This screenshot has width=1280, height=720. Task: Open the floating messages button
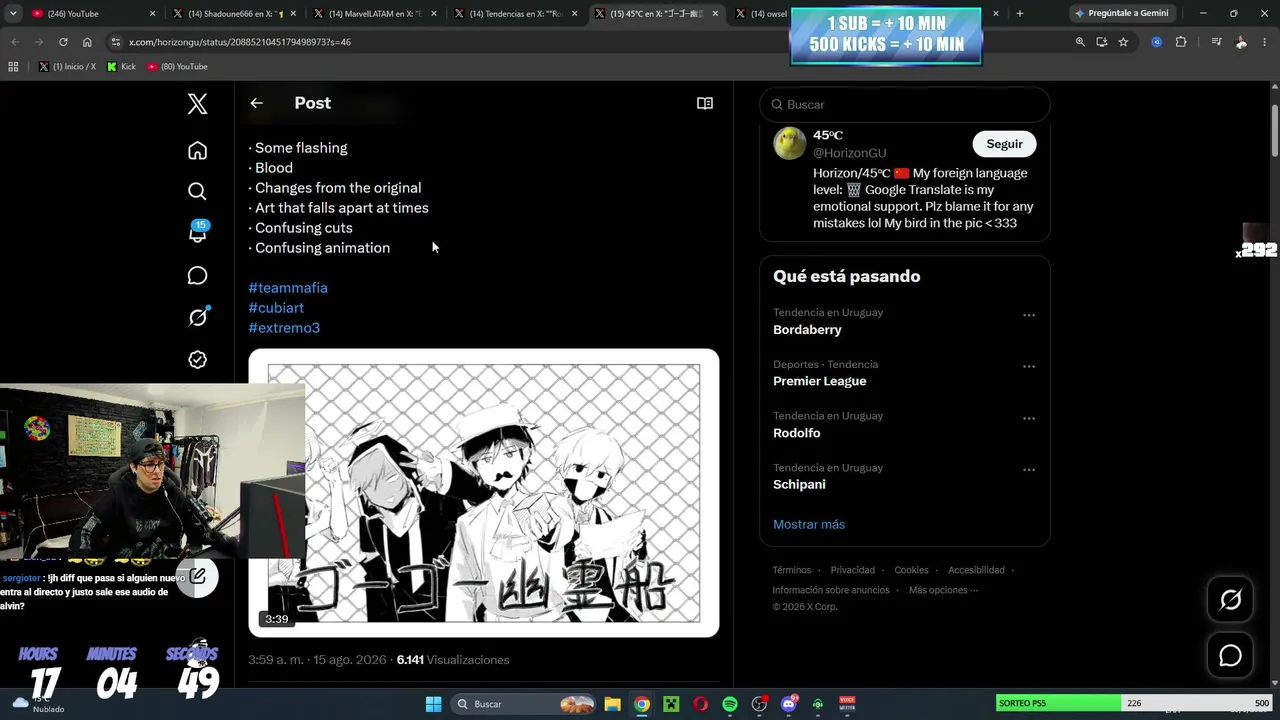pyautogui.click(x=1230, y=656)
